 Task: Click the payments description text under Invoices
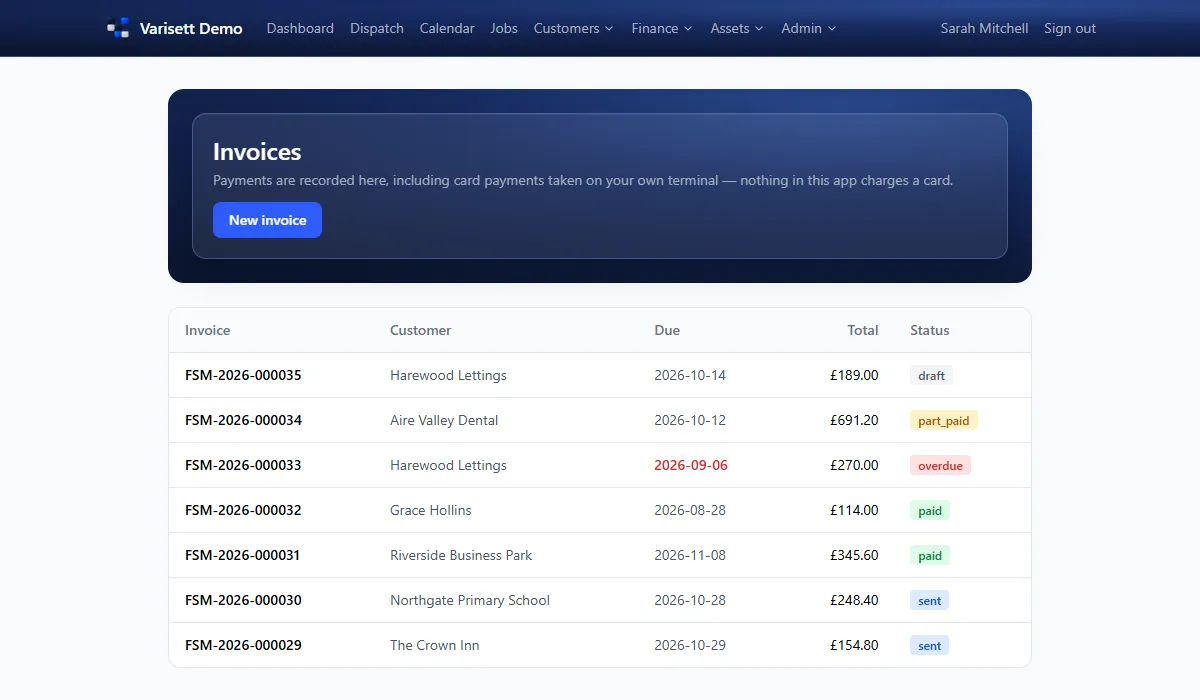(583, 181)
